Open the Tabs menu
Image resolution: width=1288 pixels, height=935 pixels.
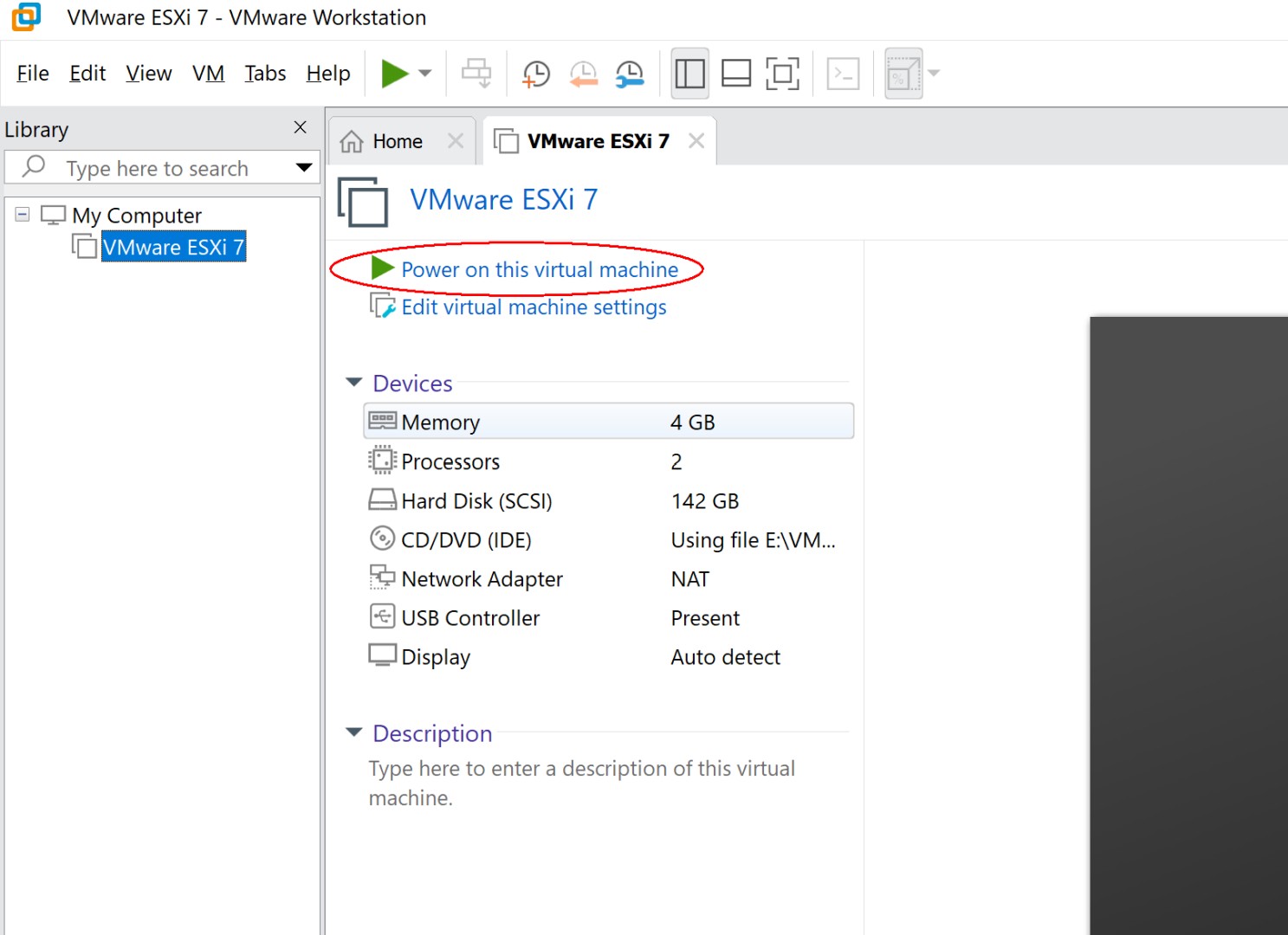point(265,74)
